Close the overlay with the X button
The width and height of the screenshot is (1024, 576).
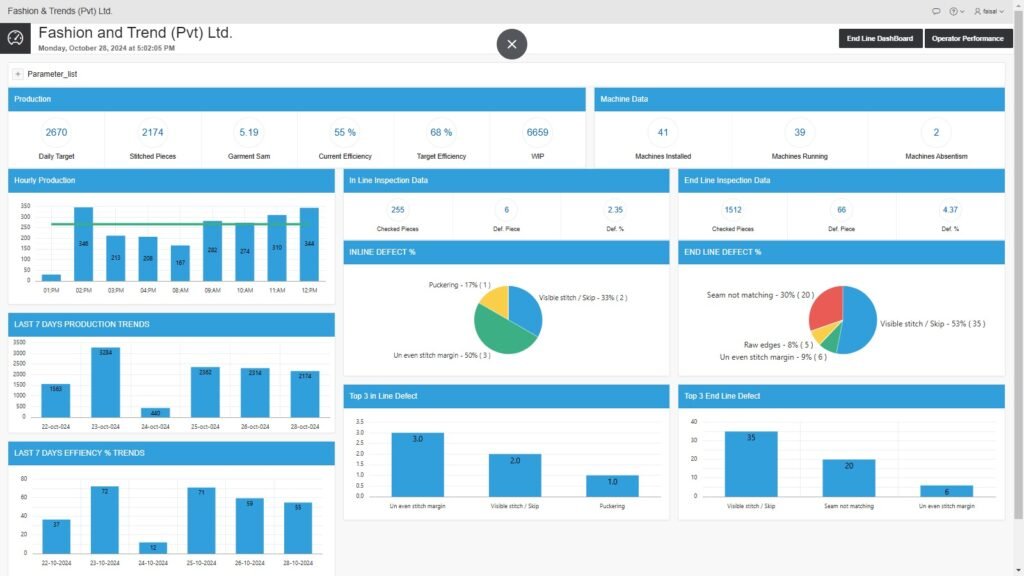pos(512,44)
